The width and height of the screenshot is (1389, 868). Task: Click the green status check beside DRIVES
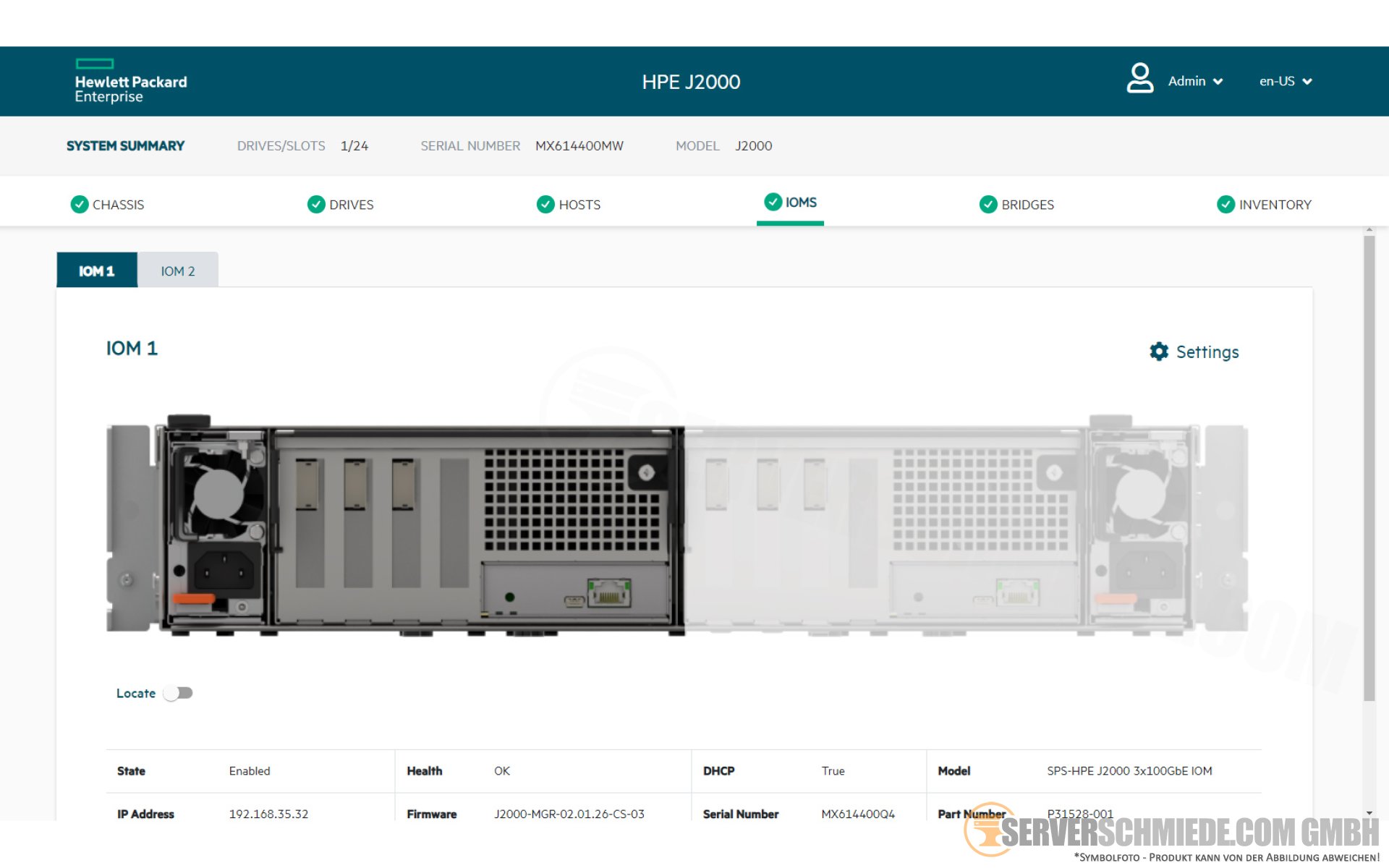coord(316,205)
